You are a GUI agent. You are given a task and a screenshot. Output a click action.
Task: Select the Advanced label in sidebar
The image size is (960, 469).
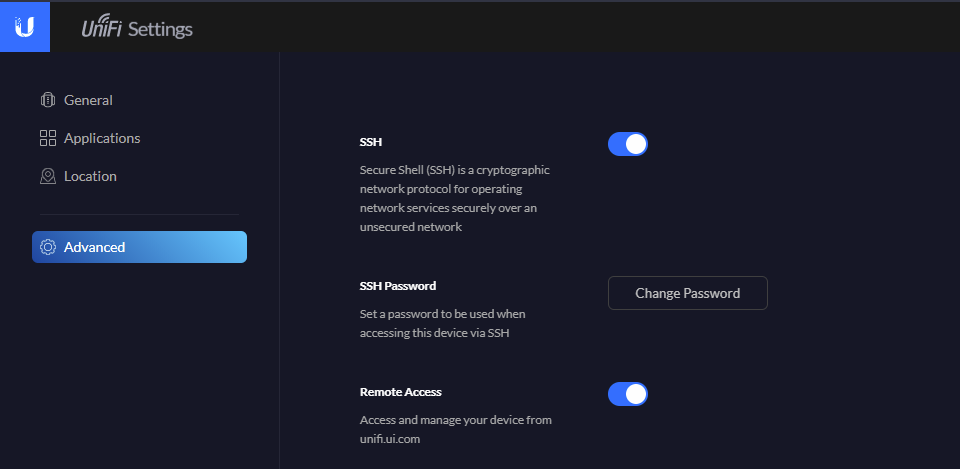pyautogui.click(x=94, y=247)
